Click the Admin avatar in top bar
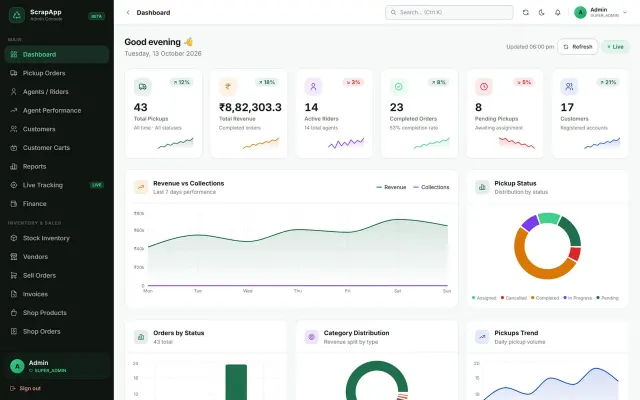Image resolution: width=640 pixels, height=400 pixels. coord(580,13)
